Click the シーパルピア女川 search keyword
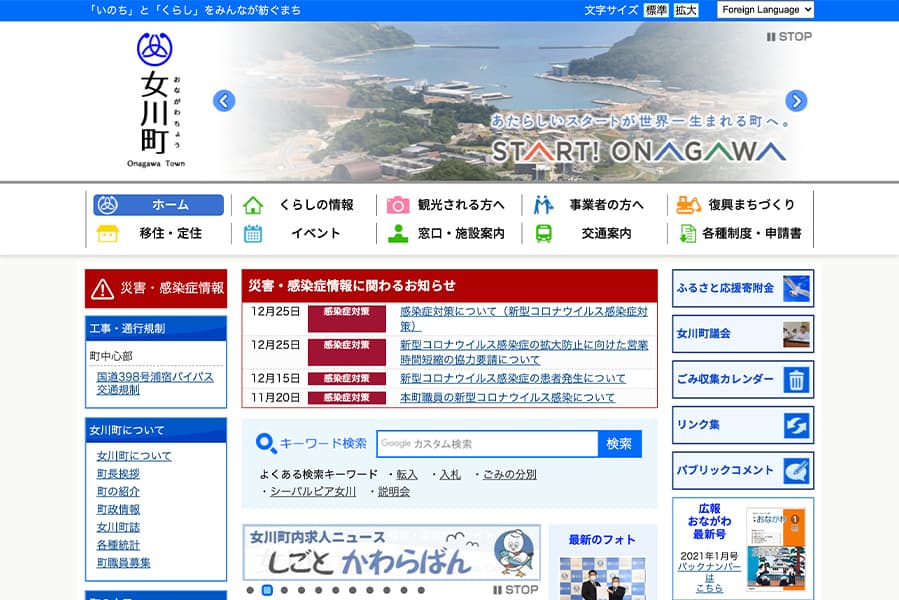Viewport: 899px width, 600px height. tap(313, 492)
